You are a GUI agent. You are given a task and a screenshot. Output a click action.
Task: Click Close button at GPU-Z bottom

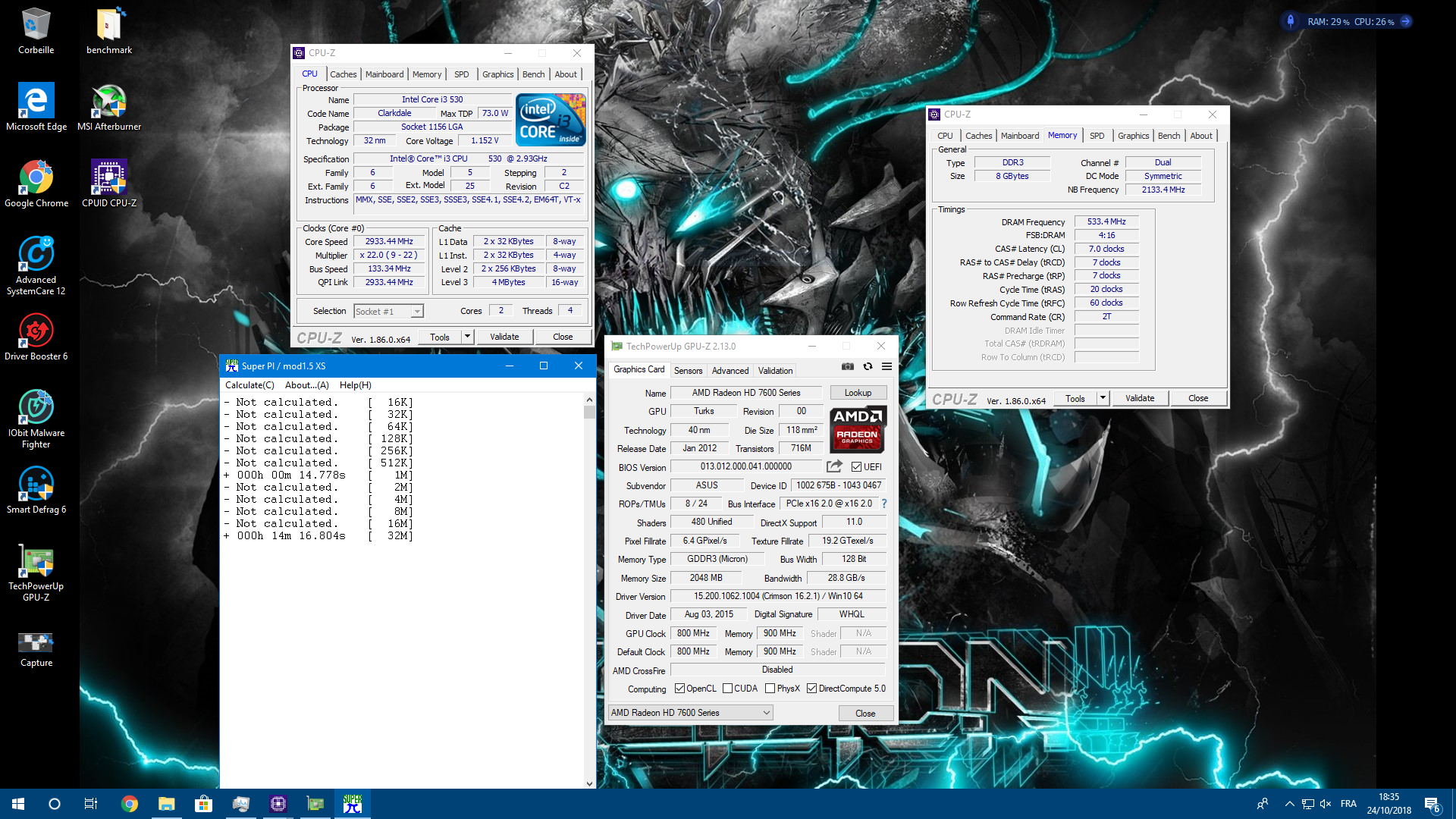click(865, 714)
